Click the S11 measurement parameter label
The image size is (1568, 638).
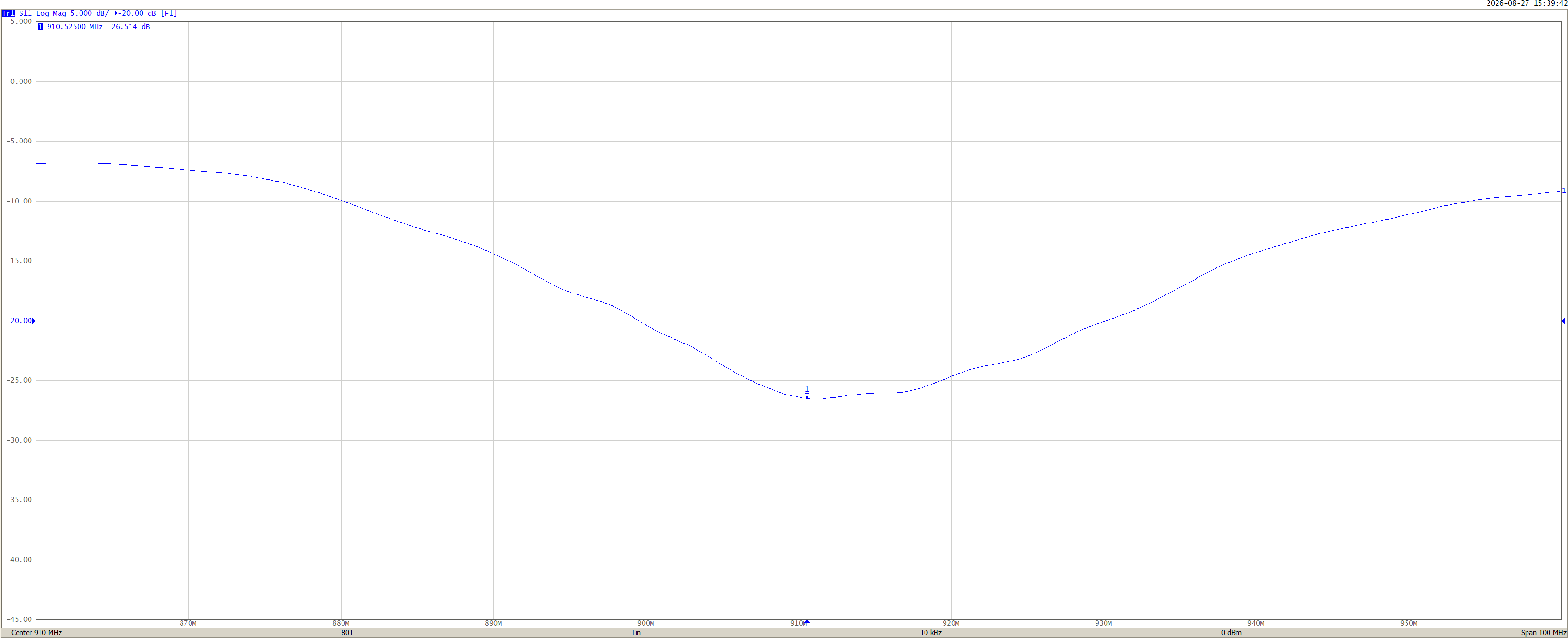(26, 13)
